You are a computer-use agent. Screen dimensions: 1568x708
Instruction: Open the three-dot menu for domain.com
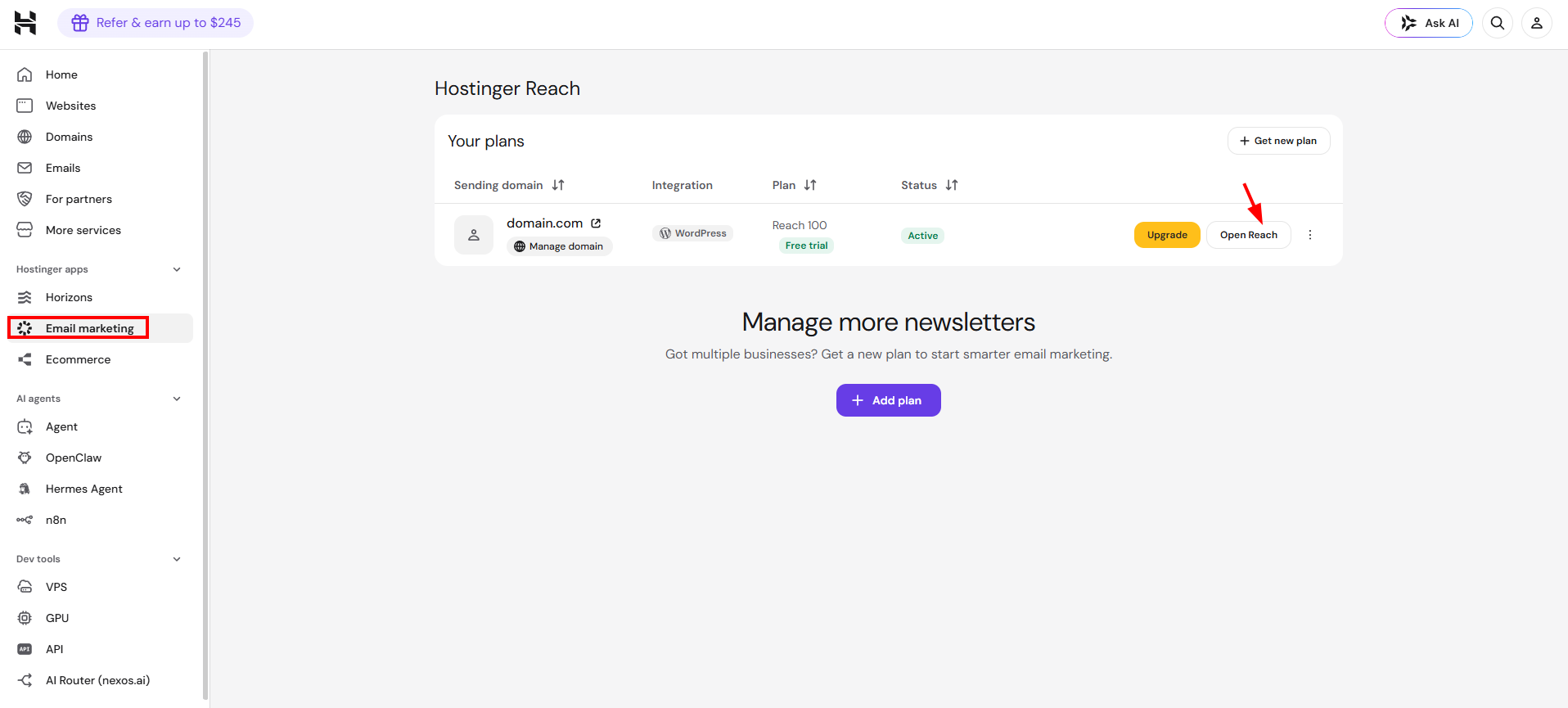[x=1310, y=235]
